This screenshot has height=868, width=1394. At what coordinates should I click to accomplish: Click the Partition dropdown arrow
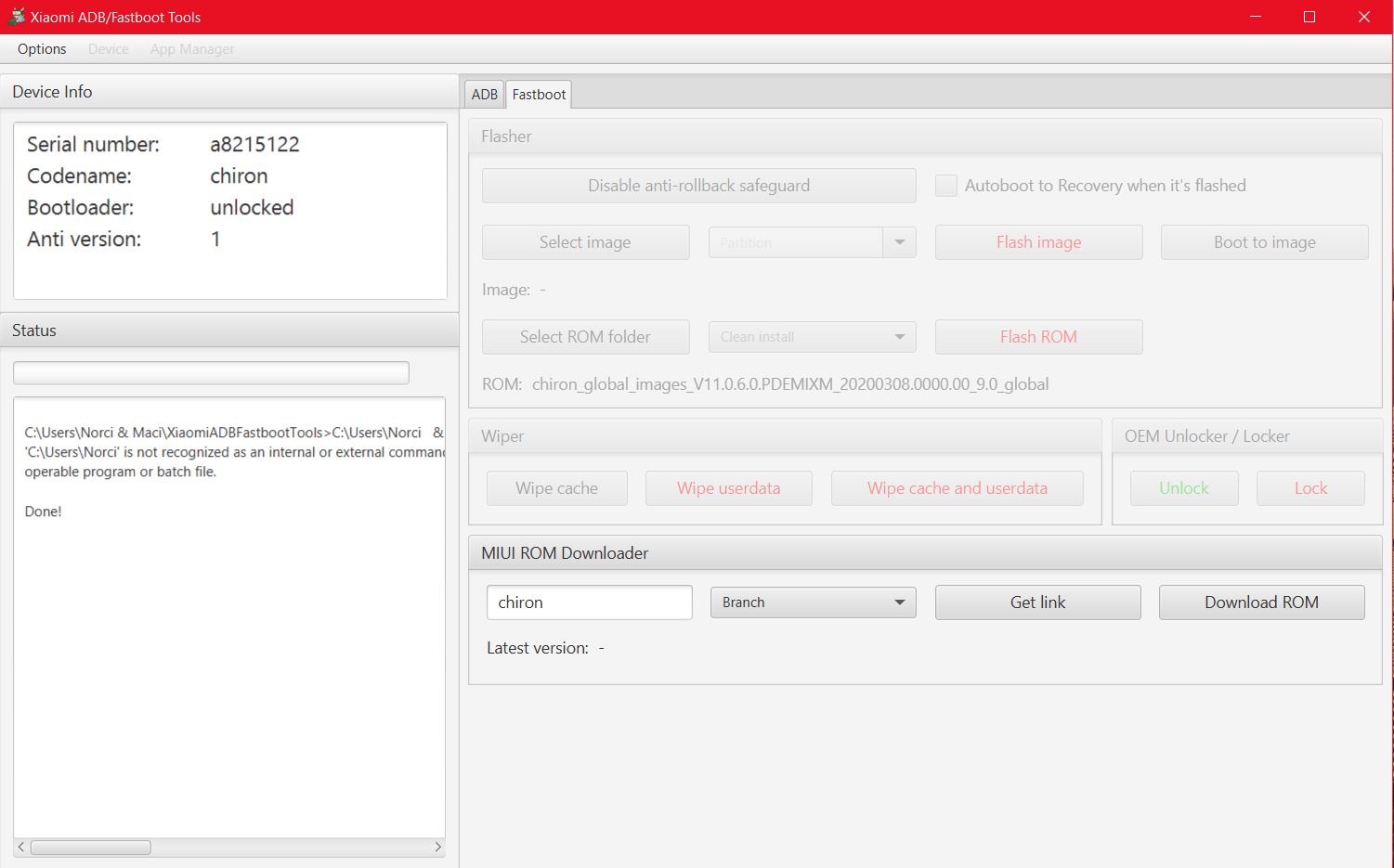tap(899, 243)
